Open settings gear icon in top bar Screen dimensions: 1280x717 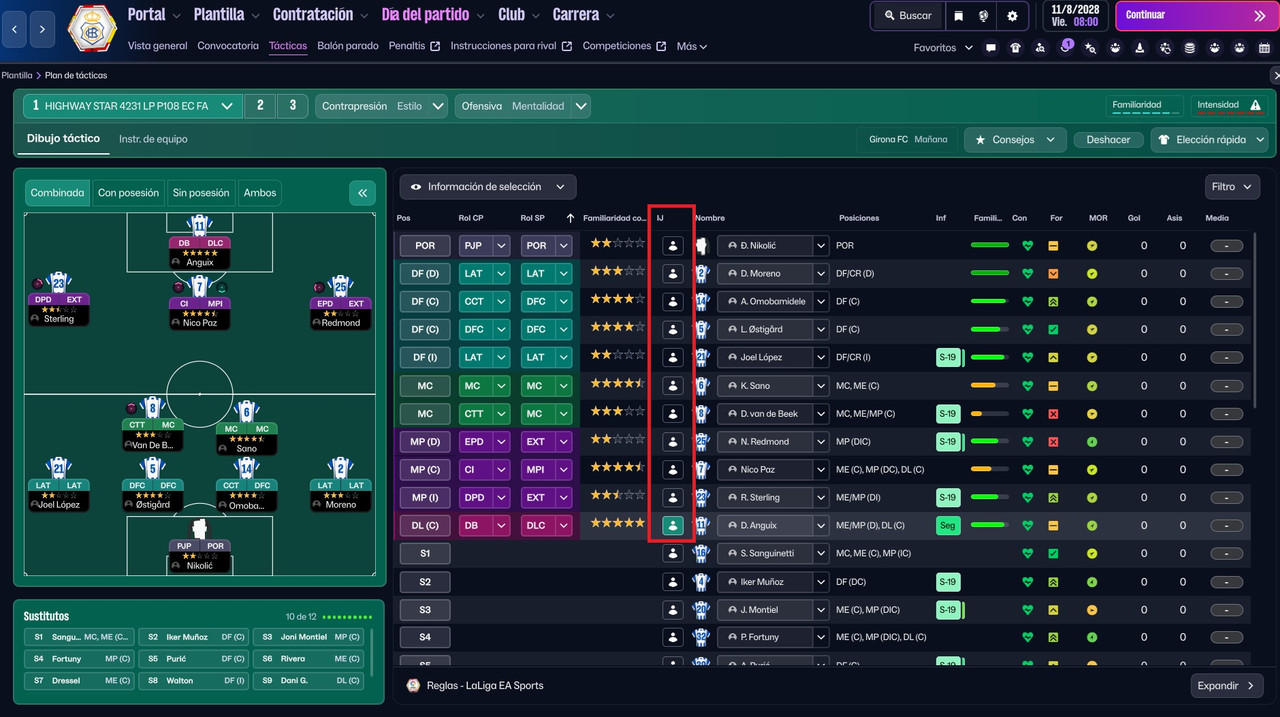(x=1012, y=16)
